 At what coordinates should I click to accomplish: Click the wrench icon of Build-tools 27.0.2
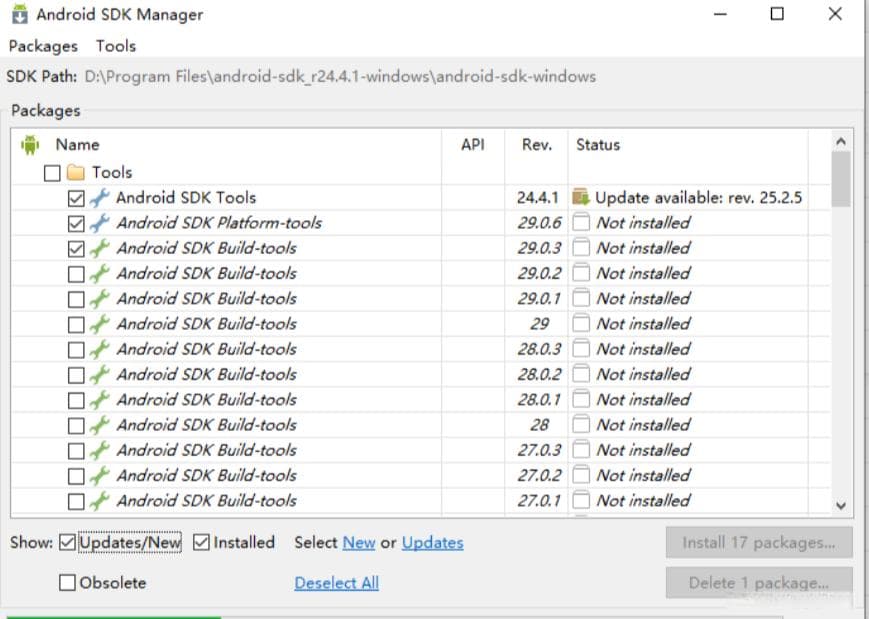[100, 475]
